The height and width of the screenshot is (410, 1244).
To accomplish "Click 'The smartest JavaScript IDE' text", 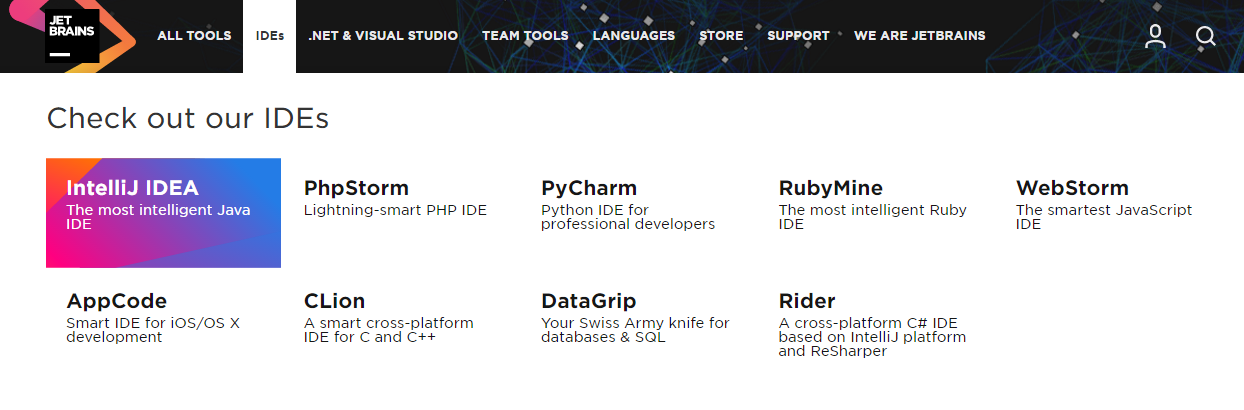I will tap(1104, 217).
